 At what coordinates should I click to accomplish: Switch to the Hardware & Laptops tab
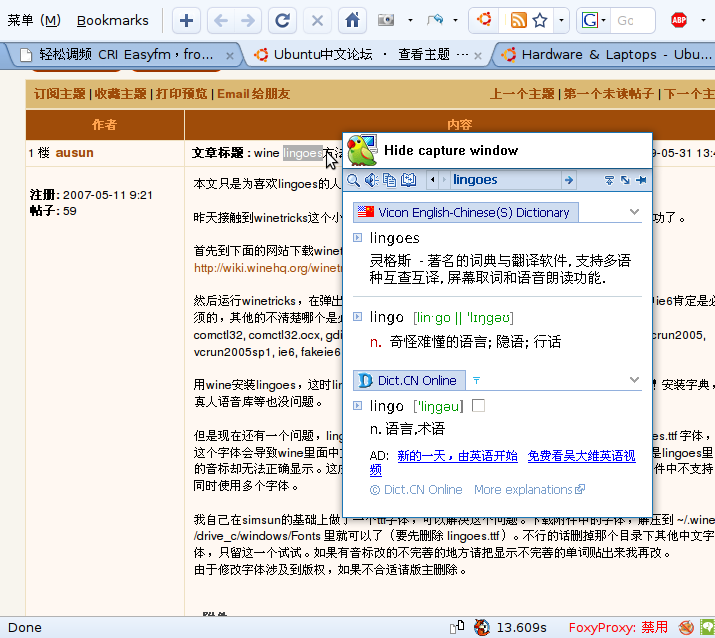pos(606,55)
